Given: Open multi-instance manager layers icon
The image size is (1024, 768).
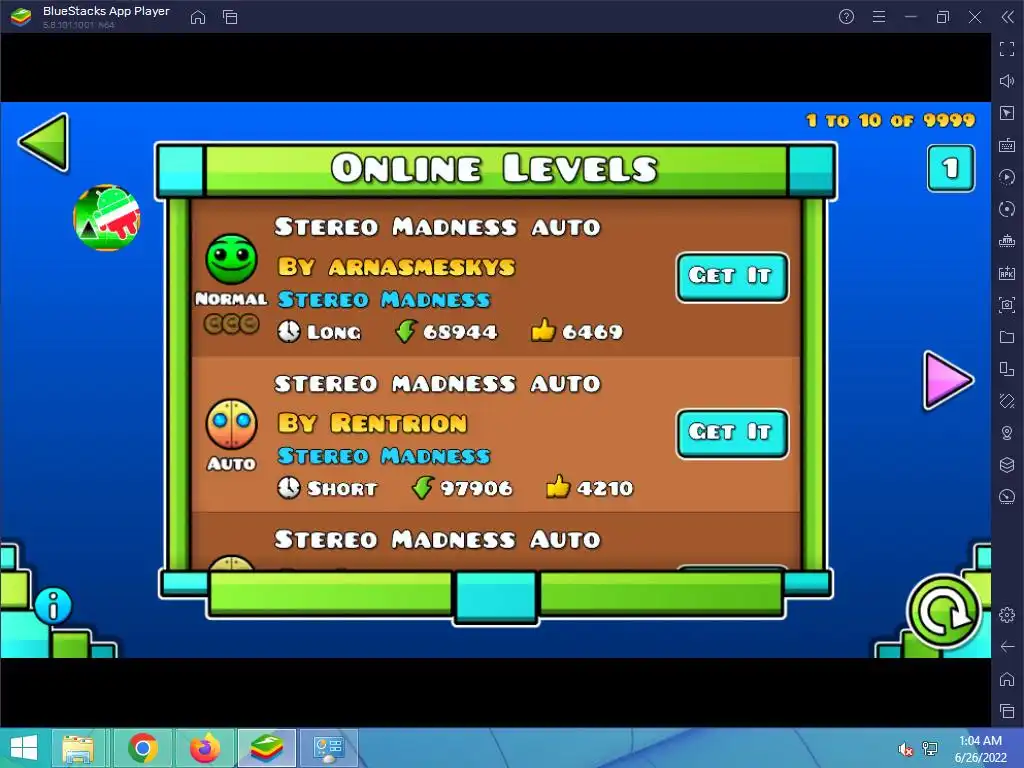Looking at the screenshot, I should 1007,465.
